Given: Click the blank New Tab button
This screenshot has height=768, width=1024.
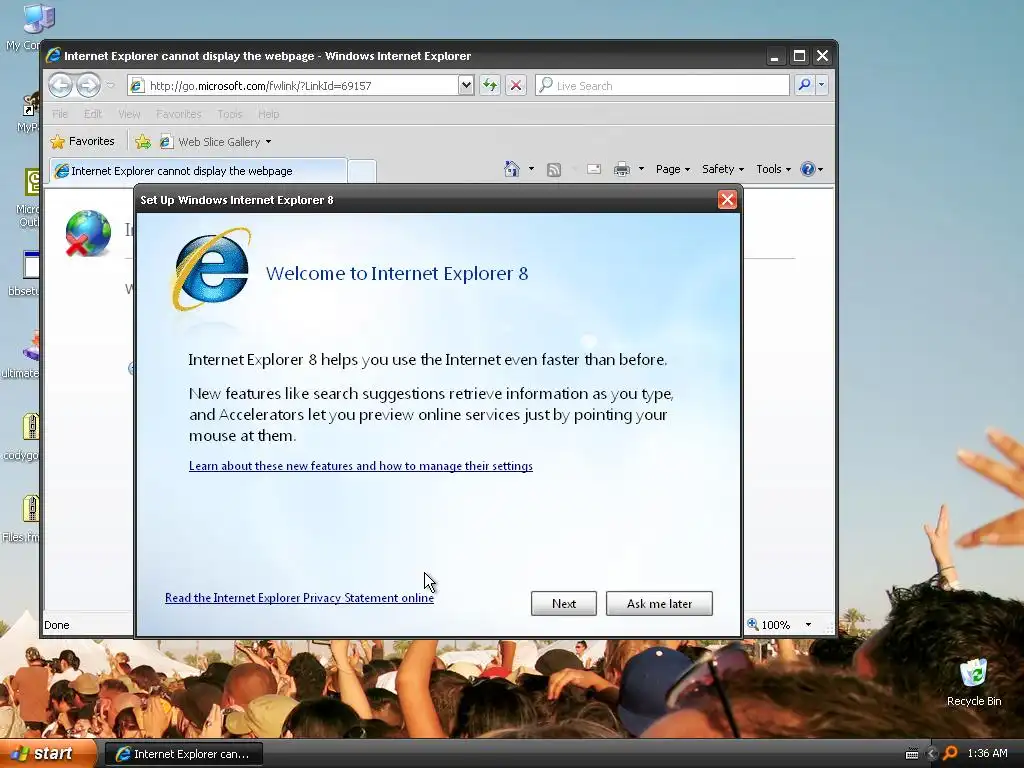Looking at the screenshot, I should pyautogui.click(x=362, y=172).
